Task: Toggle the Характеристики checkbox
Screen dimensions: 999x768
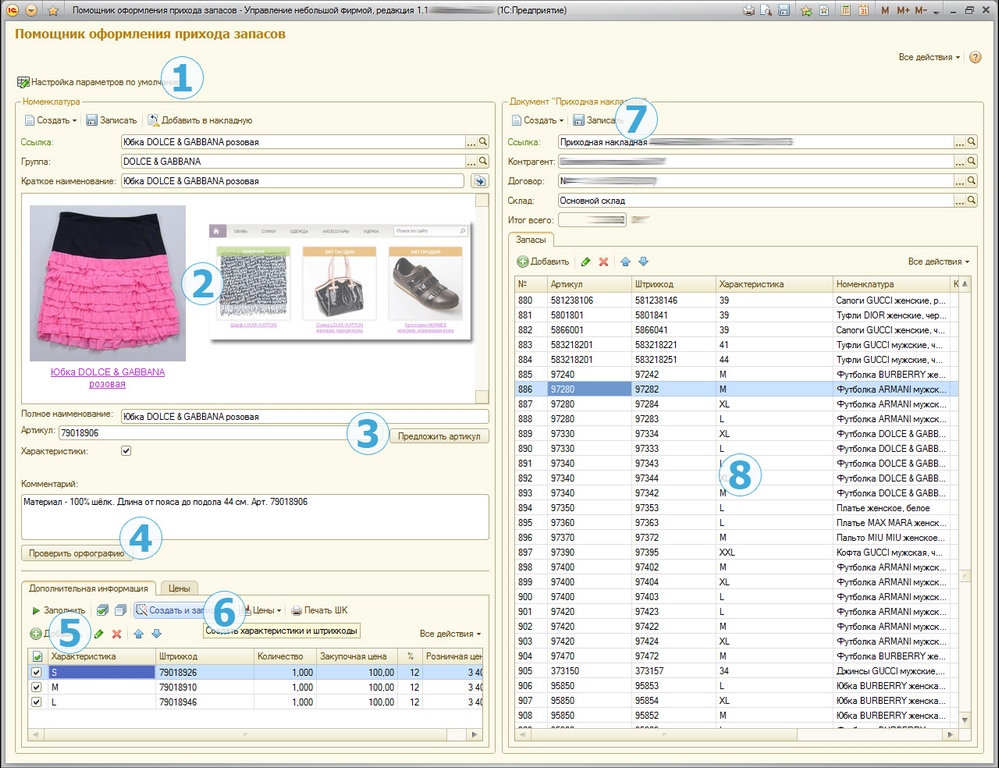Action: (x=126, y=451)
